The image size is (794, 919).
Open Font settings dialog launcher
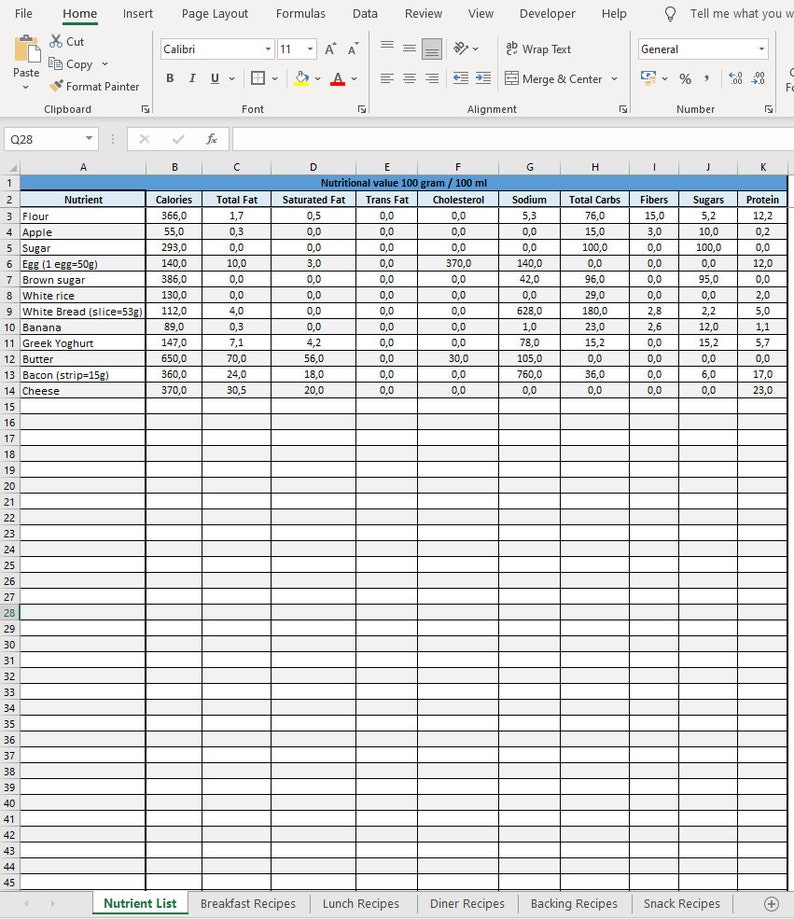point(362,109)
